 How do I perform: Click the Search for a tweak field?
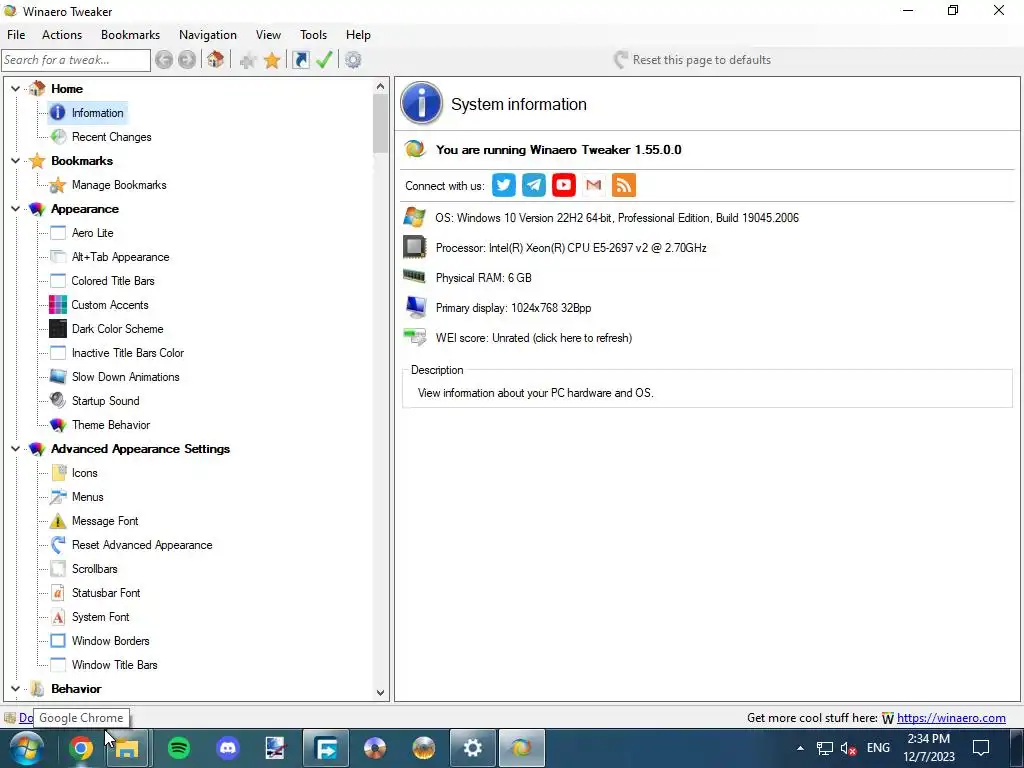[x=76, y=60]
